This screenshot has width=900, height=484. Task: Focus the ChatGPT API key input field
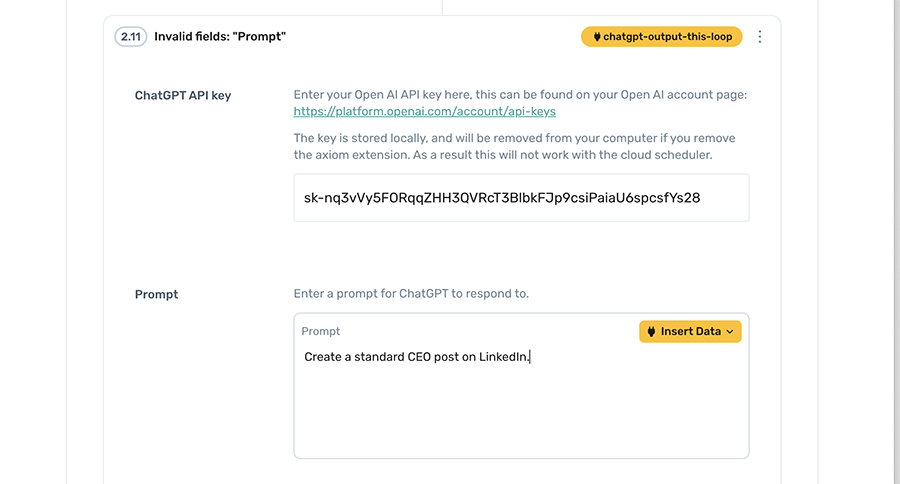coord(521,198)
